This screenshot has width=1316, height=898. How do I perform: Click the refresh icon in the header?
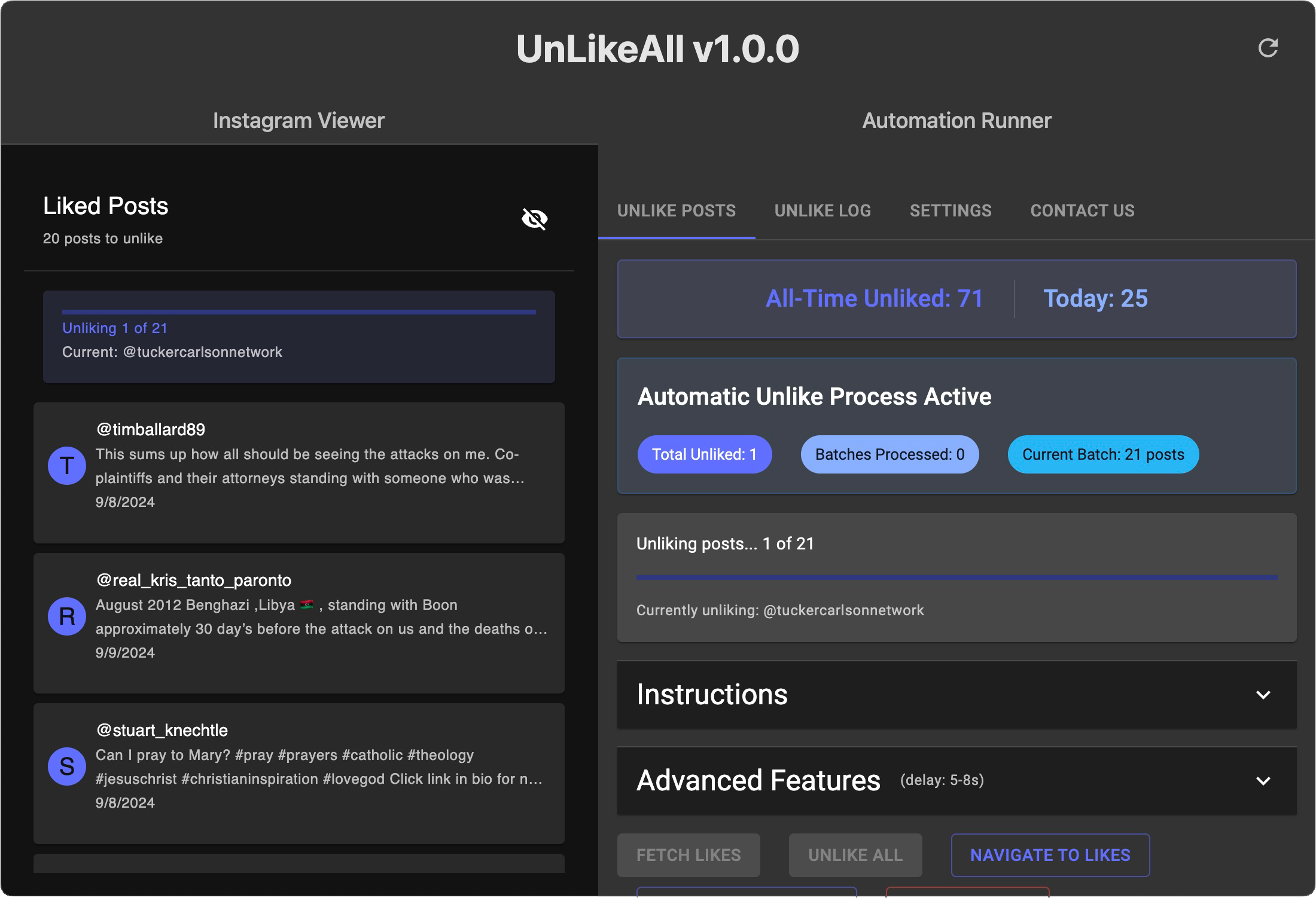pos(1268,48)
